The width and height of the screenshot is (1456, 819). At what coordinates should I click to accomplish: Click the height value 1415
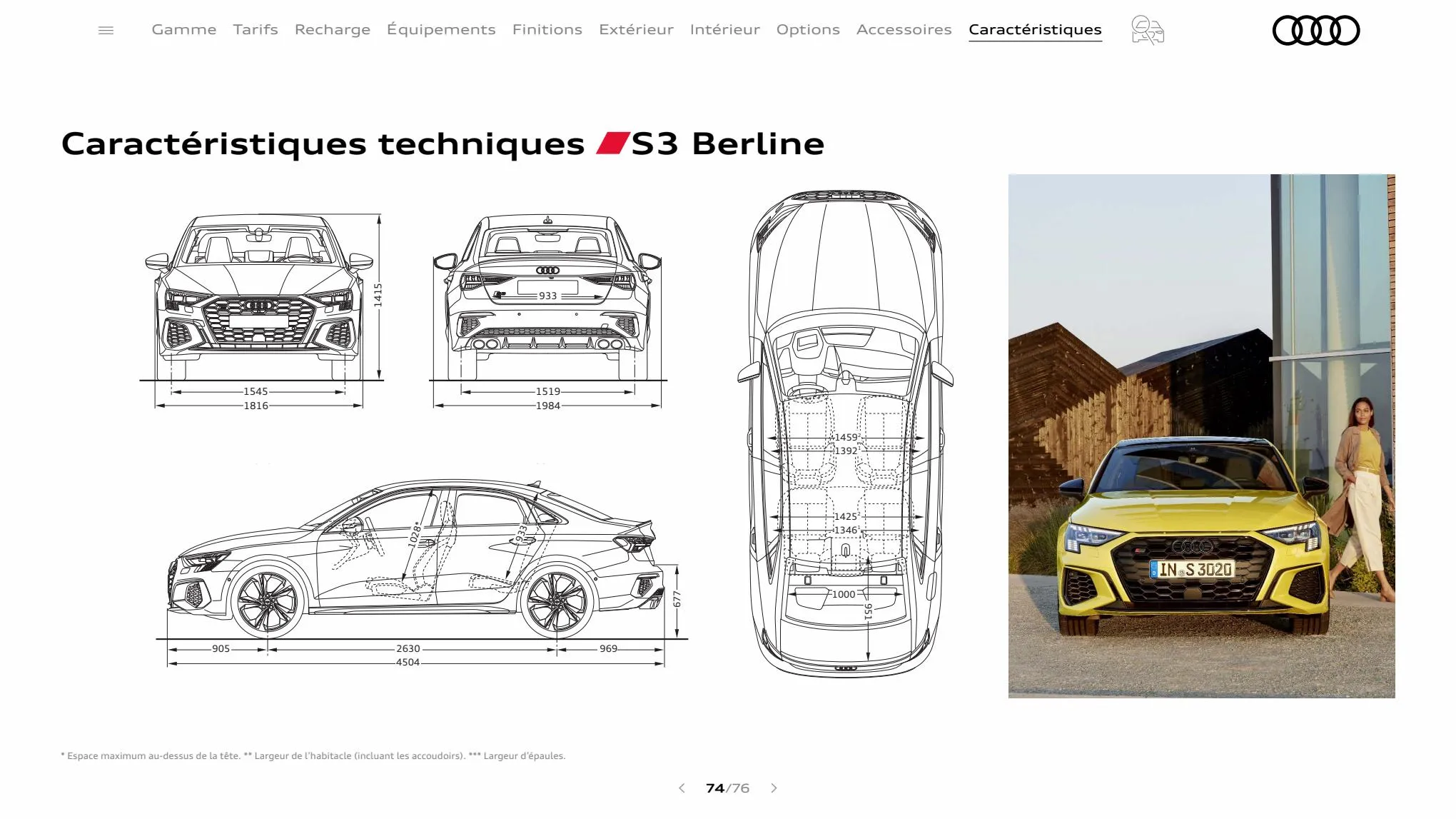(378, 296)
